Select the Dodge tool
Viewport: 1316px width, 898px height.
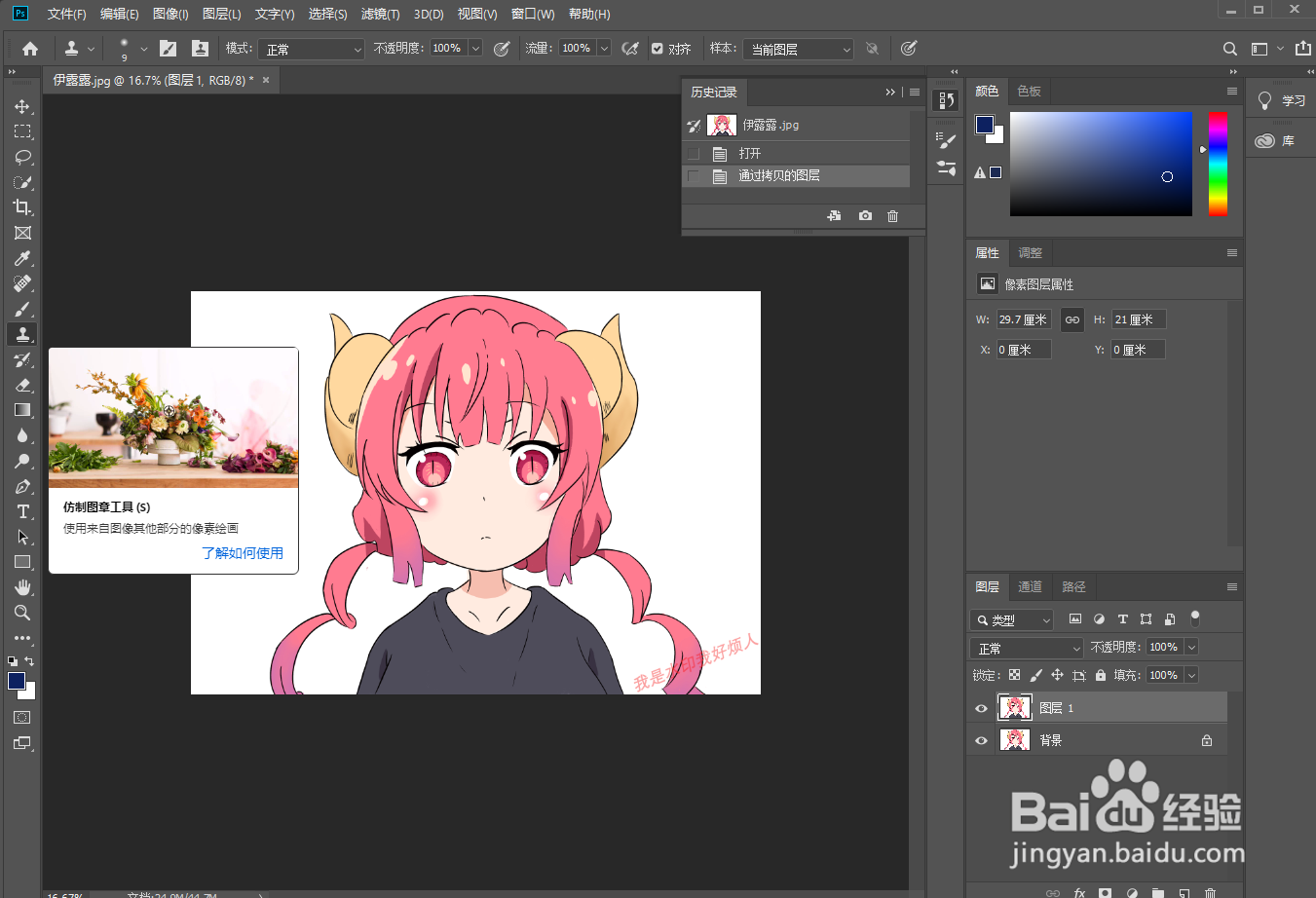(x=22, y=461)
